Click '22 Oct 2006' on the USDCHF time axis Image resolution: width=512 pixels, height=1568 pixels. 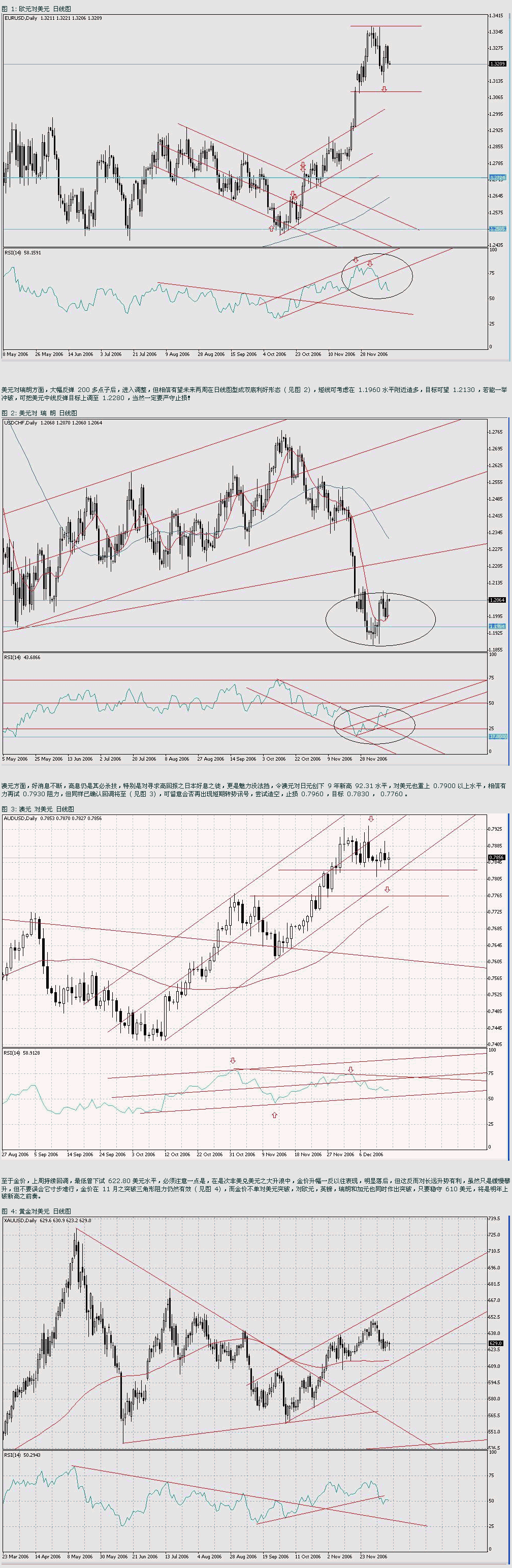point(307,759)
